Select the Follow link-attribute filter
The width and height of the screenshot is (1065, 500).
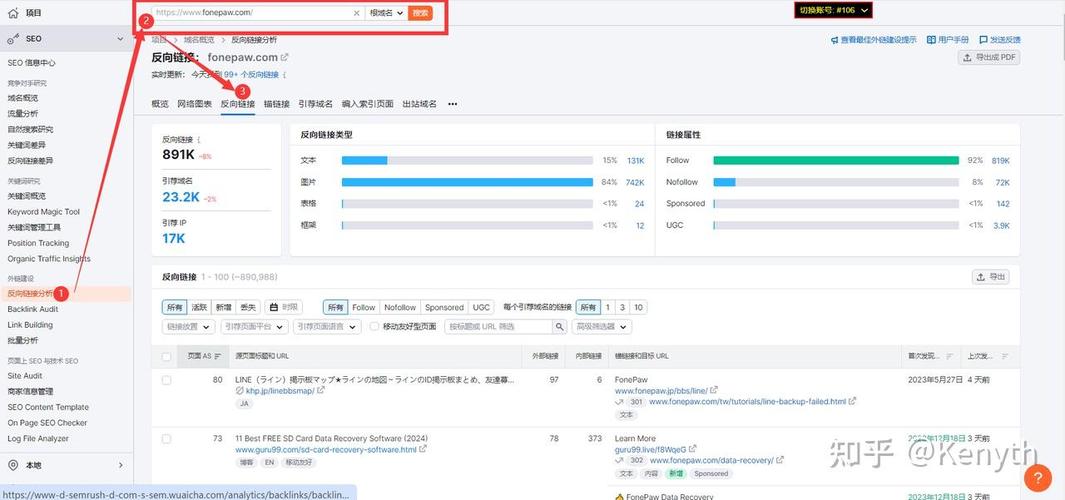pyautogui.click(x=363, y=307)
